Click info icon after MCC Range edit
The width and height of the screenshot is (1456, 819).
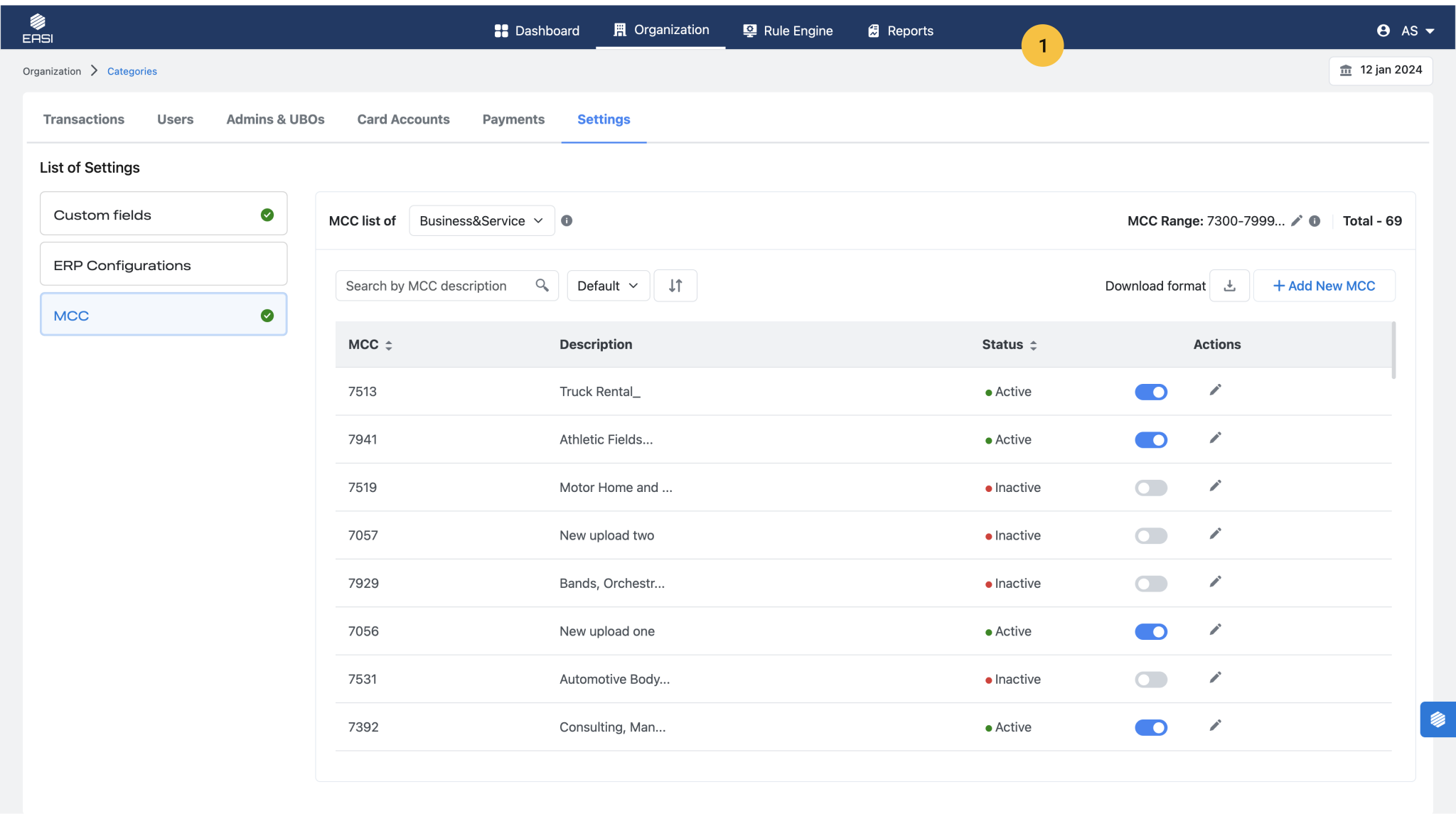pyautogui.click(x=1315, y=221)
